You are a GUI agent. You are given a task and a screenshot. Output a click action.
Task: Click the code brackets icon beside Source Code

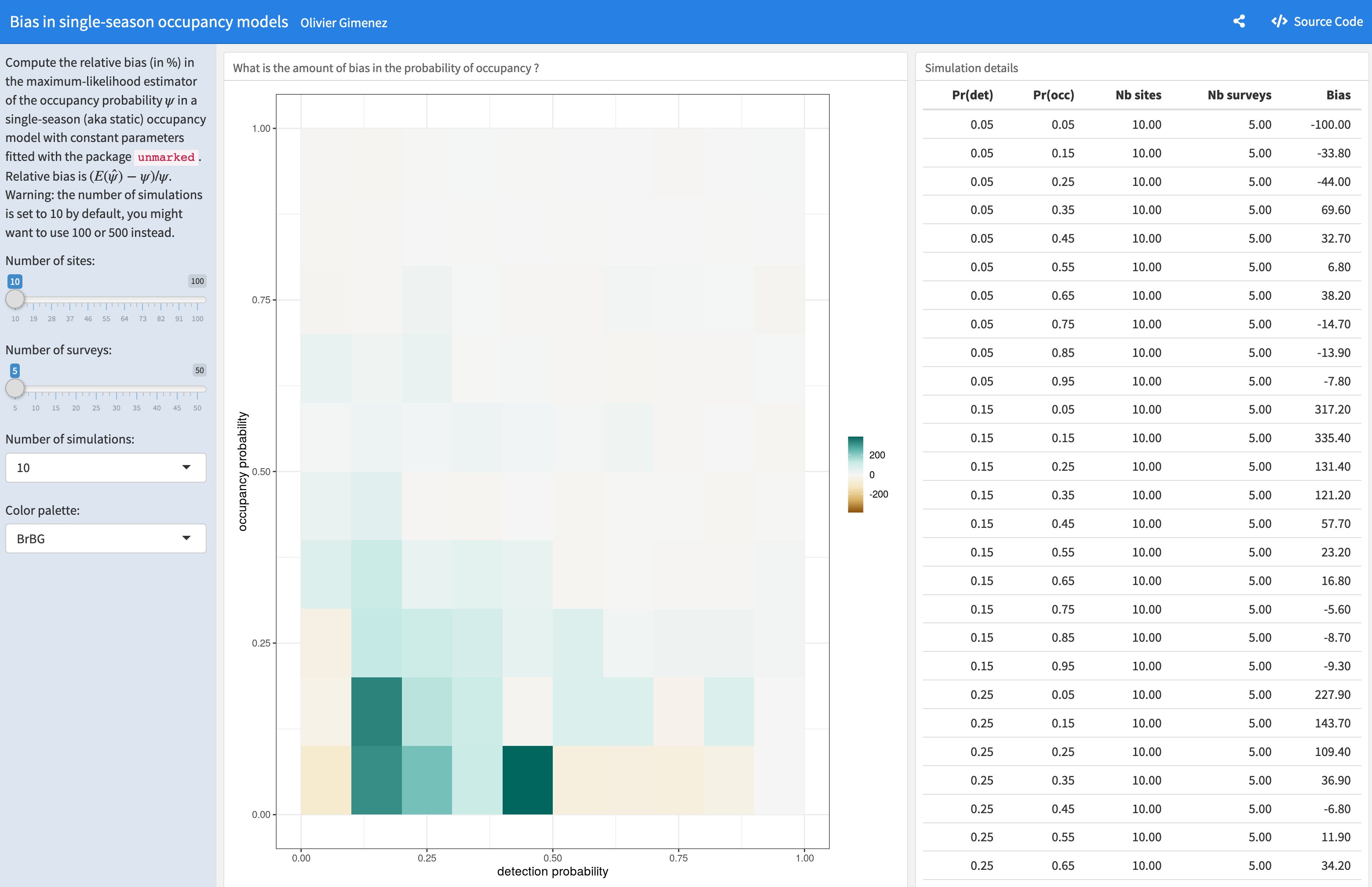(1279, 21)
